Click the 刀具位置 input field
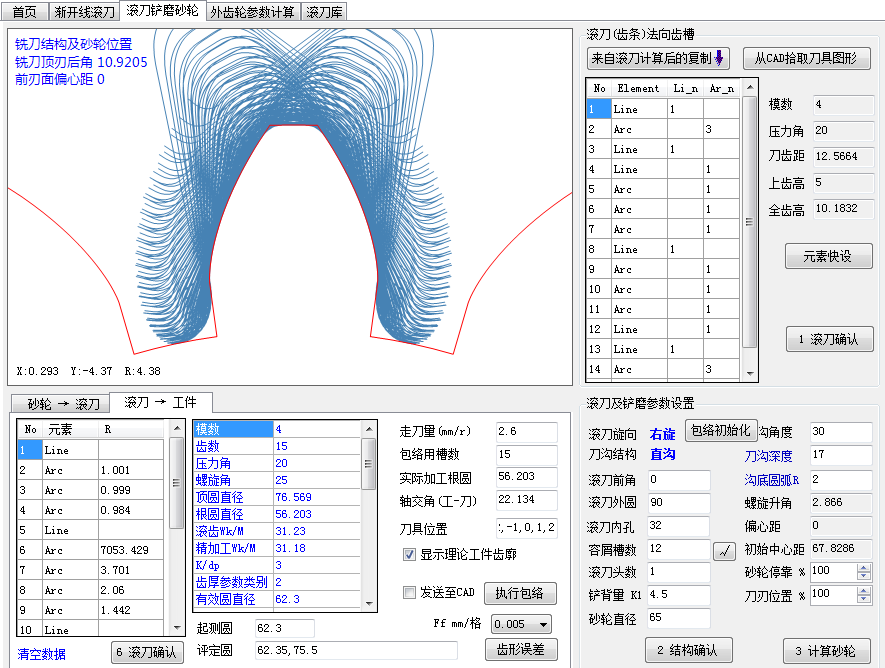Screen dimensions: 885x668 [527, 528]
